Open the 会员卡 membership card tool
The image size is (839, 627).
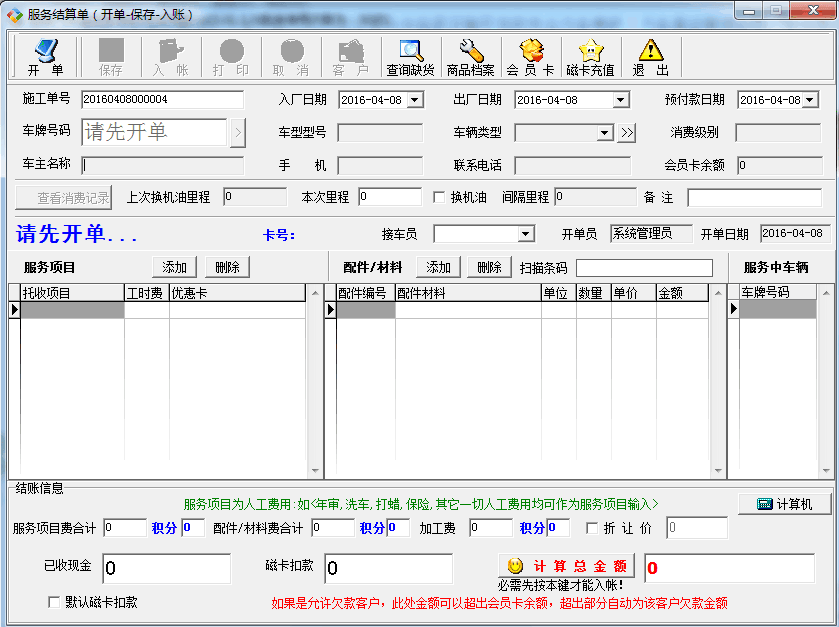click(530, 57)
